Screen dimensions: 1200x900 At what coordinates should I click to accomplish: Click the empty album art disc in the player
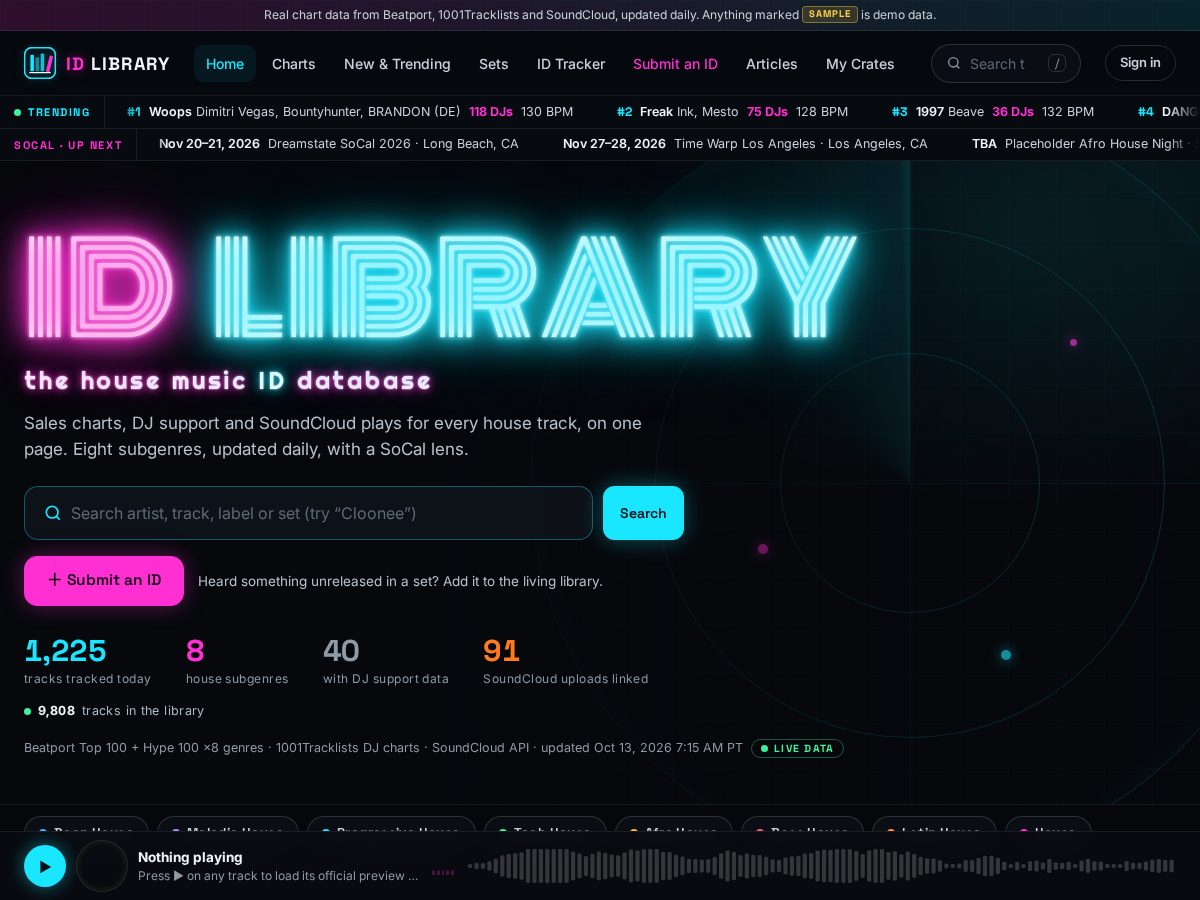click(102, 866)
